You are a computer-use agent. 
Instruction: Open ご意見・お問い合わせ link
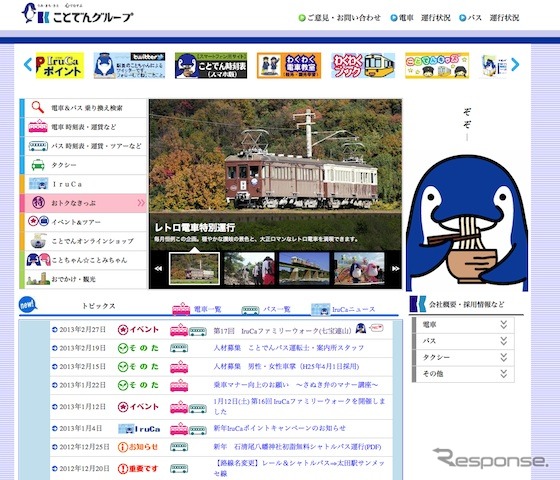point(340,18)
